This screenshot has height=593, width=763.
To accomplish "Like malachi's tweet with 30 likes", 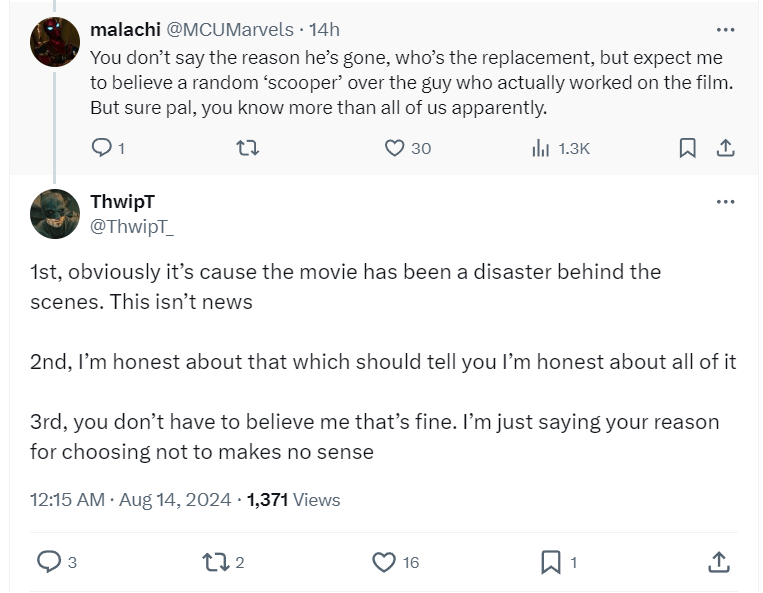I will [x=395, y=148].
